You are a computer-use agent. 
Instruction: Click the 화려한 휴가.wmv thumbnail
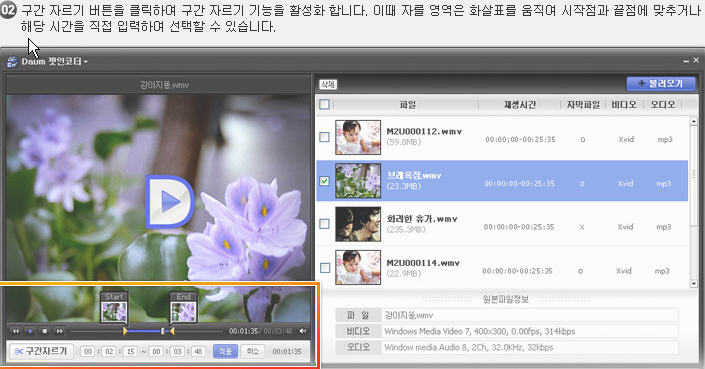[358, 224]
